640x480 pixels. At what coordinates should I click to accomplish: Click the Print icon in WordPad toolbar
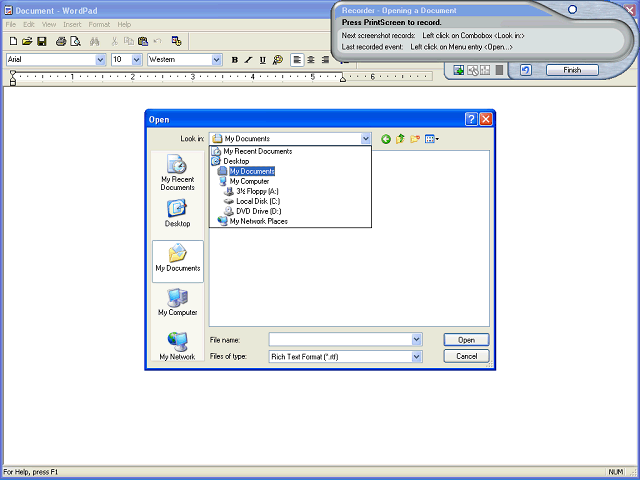click(61, 41)
